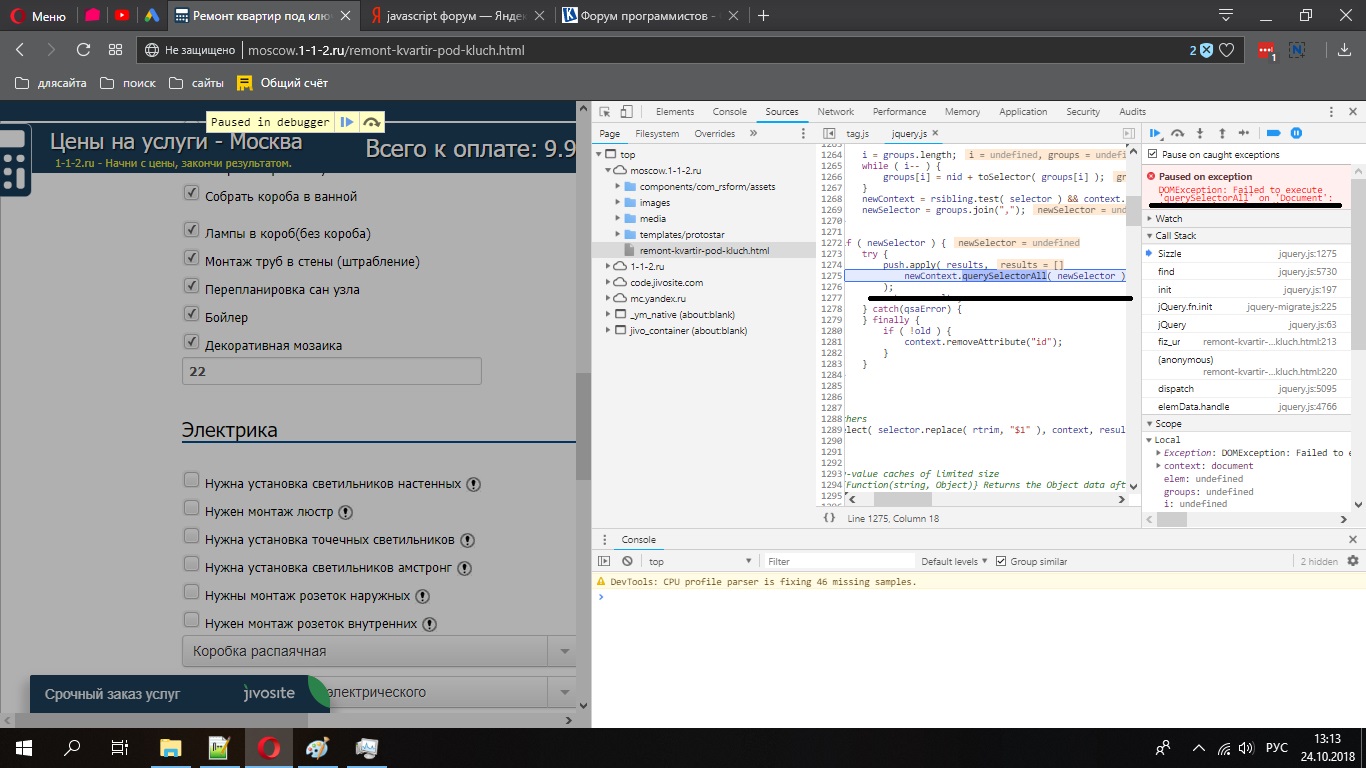Open the Performance tab
Viewport: 1366px width, 768px height.
[x=899, y=112]
